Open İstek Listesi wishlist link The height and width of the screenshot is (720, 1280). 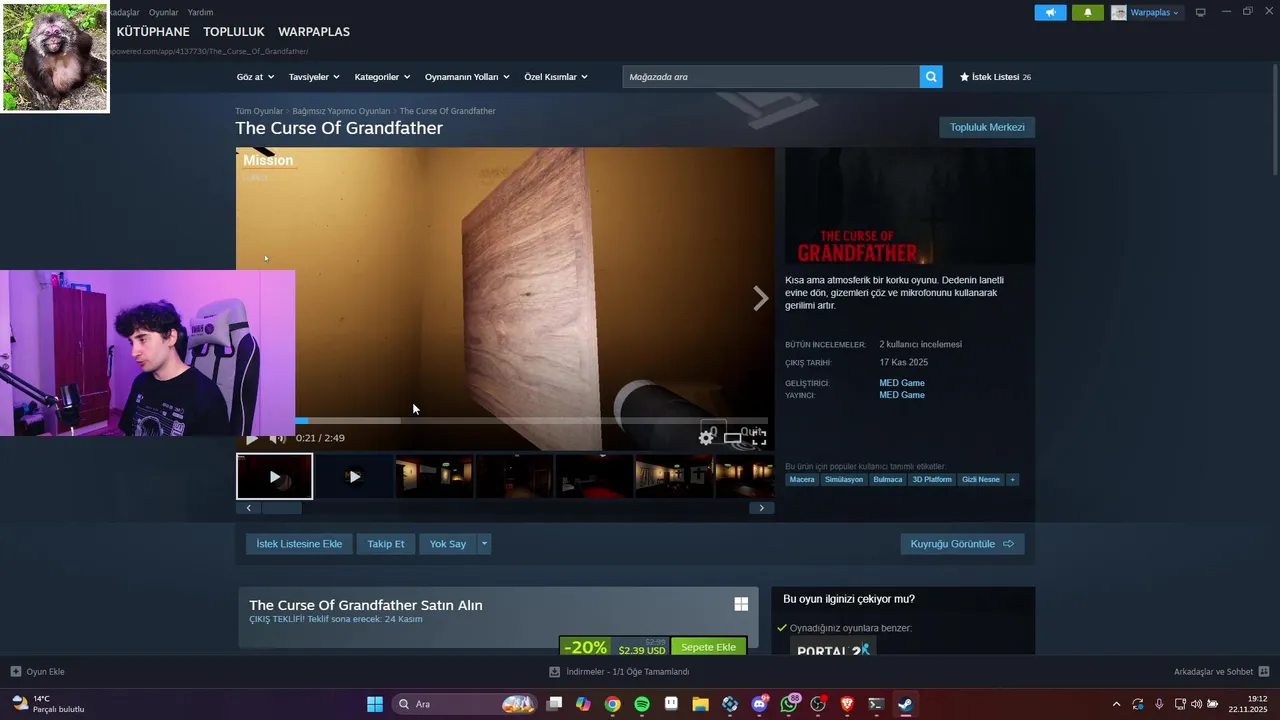click(995, 77)
